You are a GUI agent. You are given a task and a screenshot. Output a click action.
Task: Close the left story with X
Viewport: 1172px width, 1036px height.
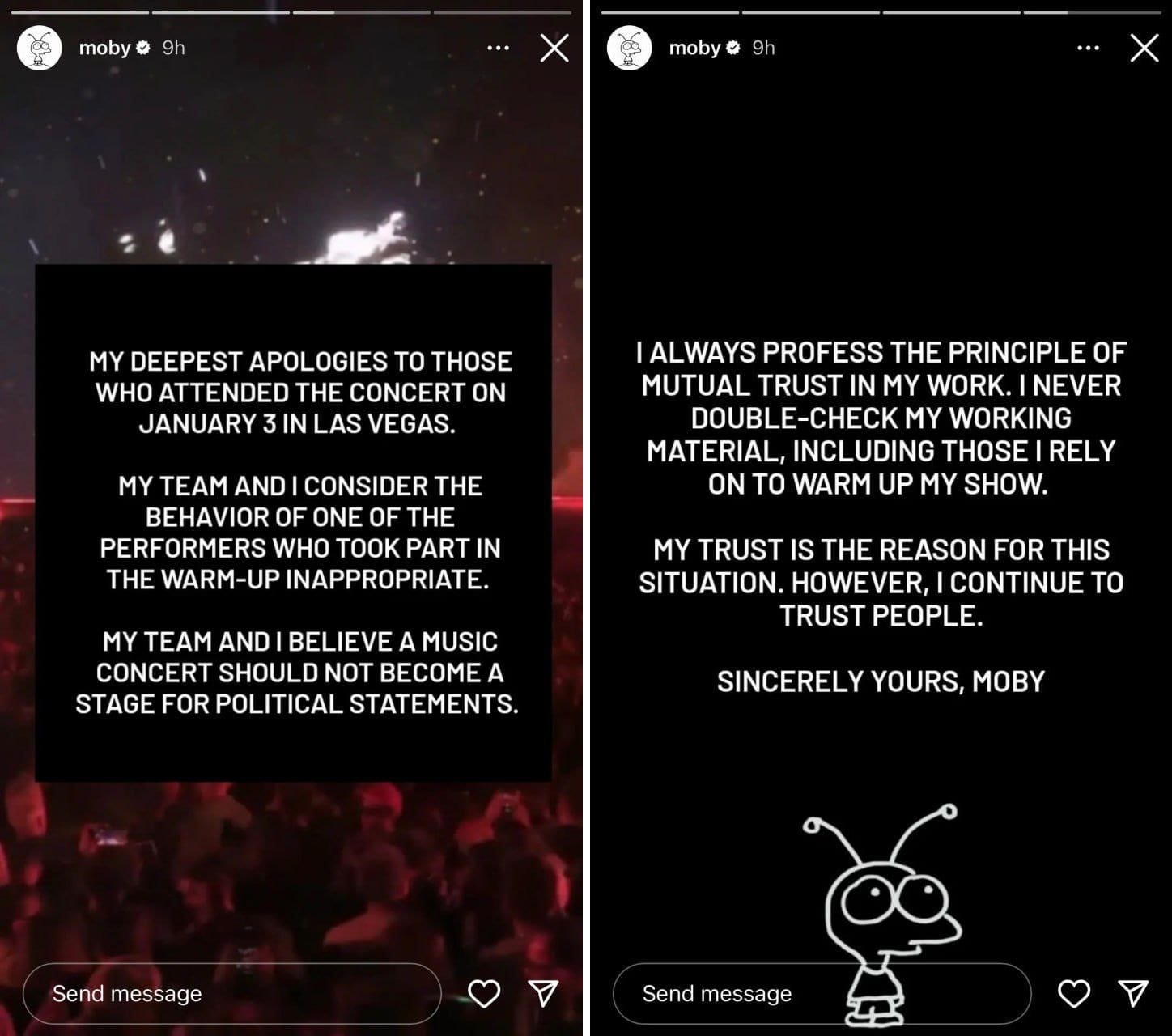point(554,48)
